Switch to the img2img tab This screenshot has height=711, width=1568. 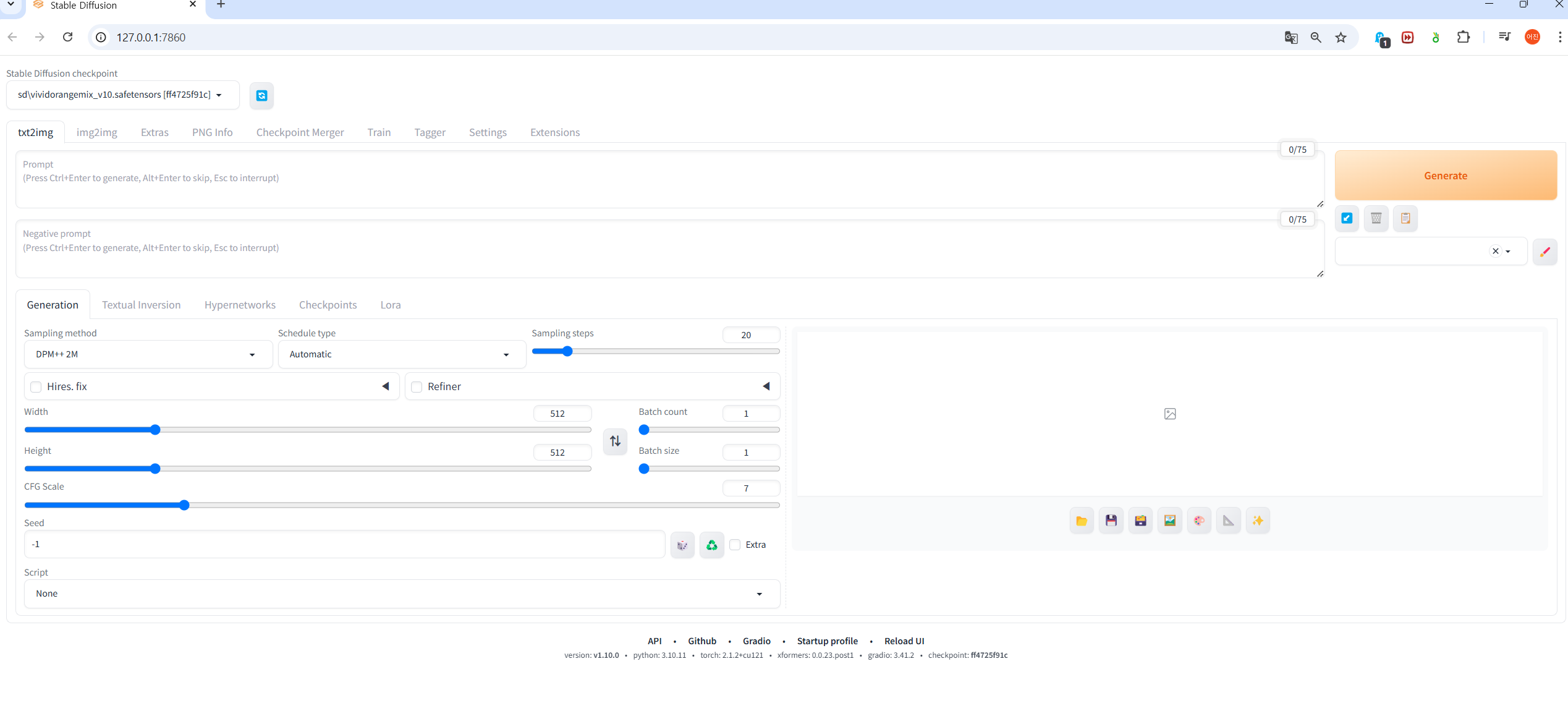96,132
